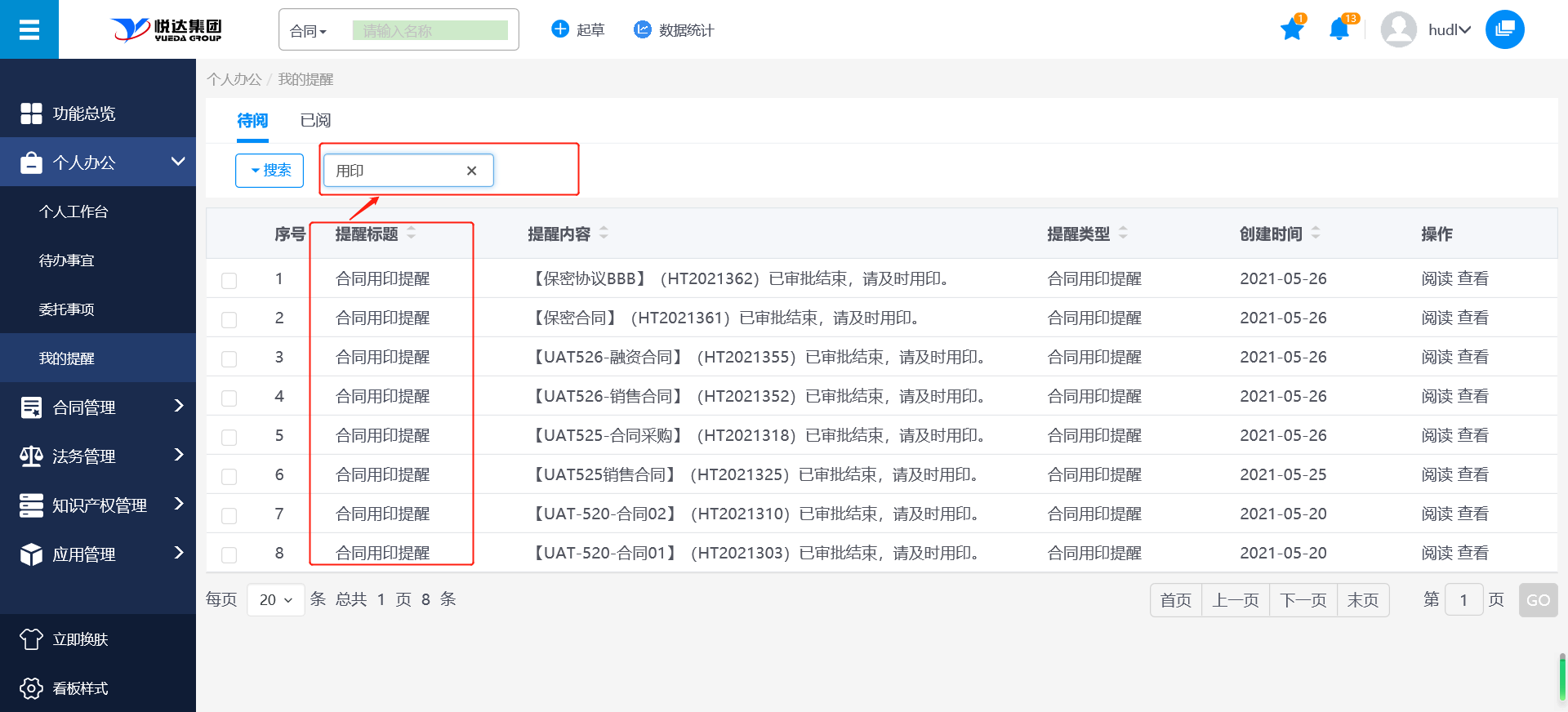Open the 合同 search type dropdown

308,31
